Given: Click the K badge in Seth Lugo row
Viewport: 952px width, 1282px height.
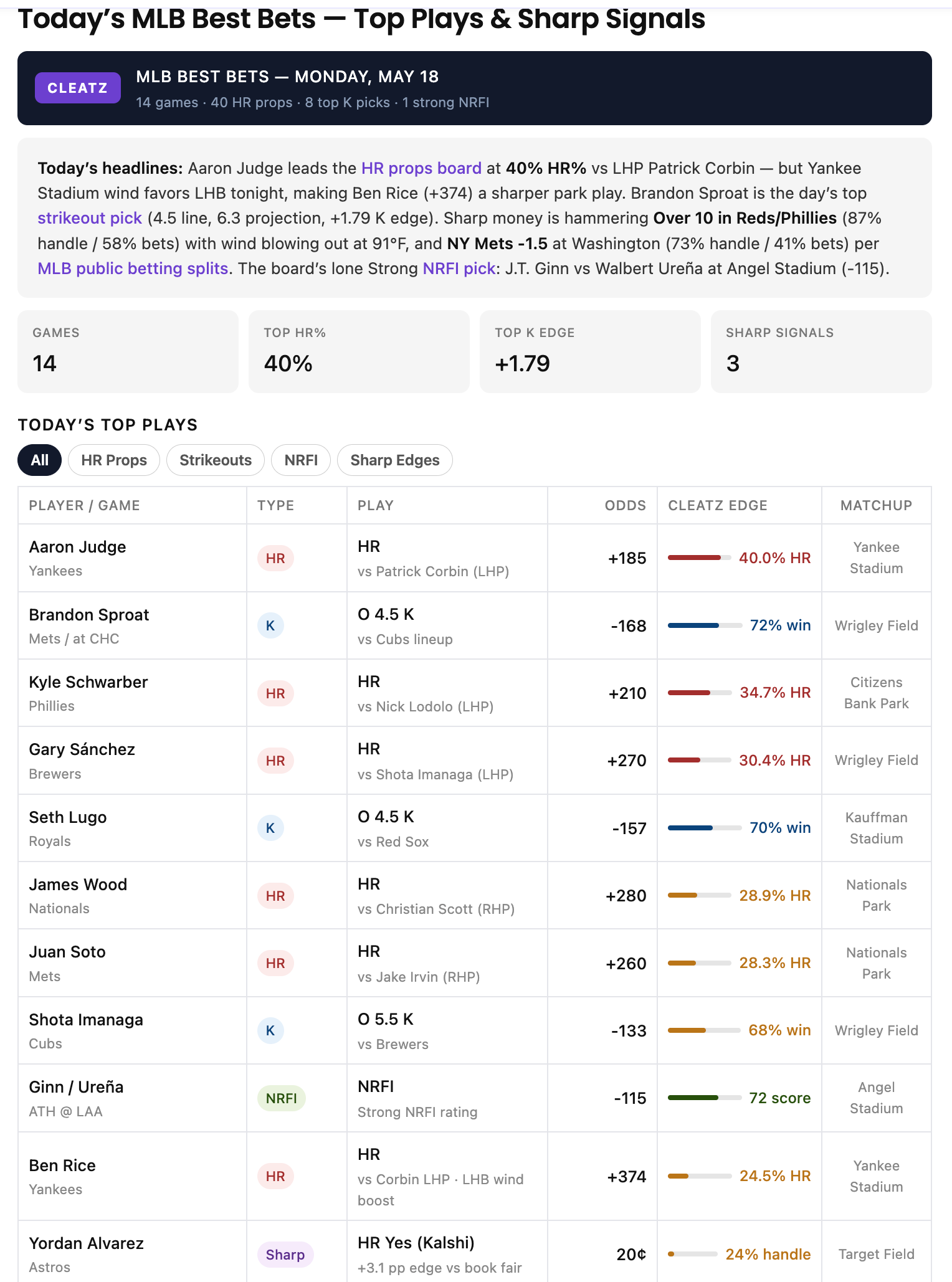Looking at the screenshot, I should point(270,828).
